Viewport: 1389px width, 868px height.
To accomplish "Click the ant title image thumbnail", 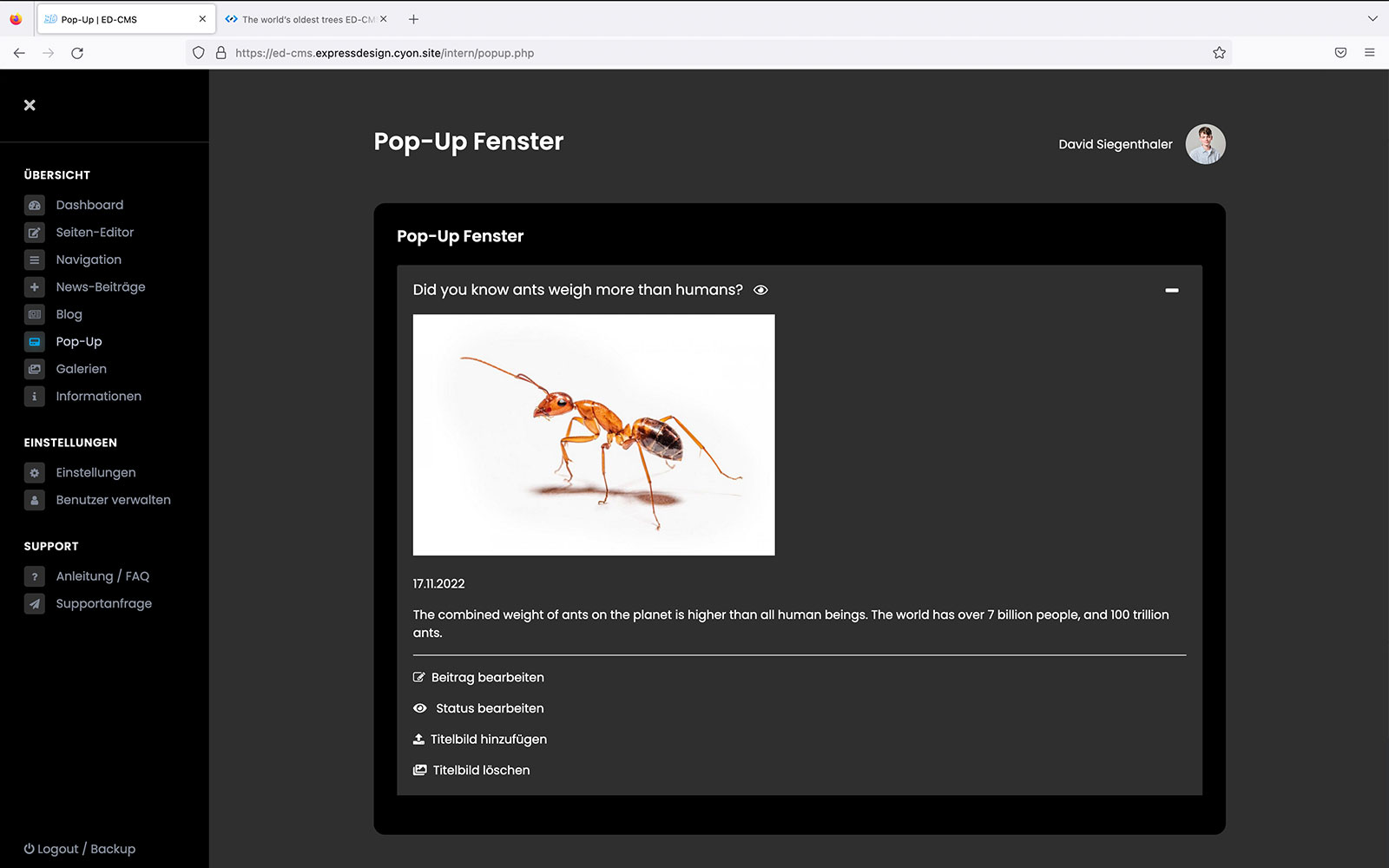I will coord(594,435).
